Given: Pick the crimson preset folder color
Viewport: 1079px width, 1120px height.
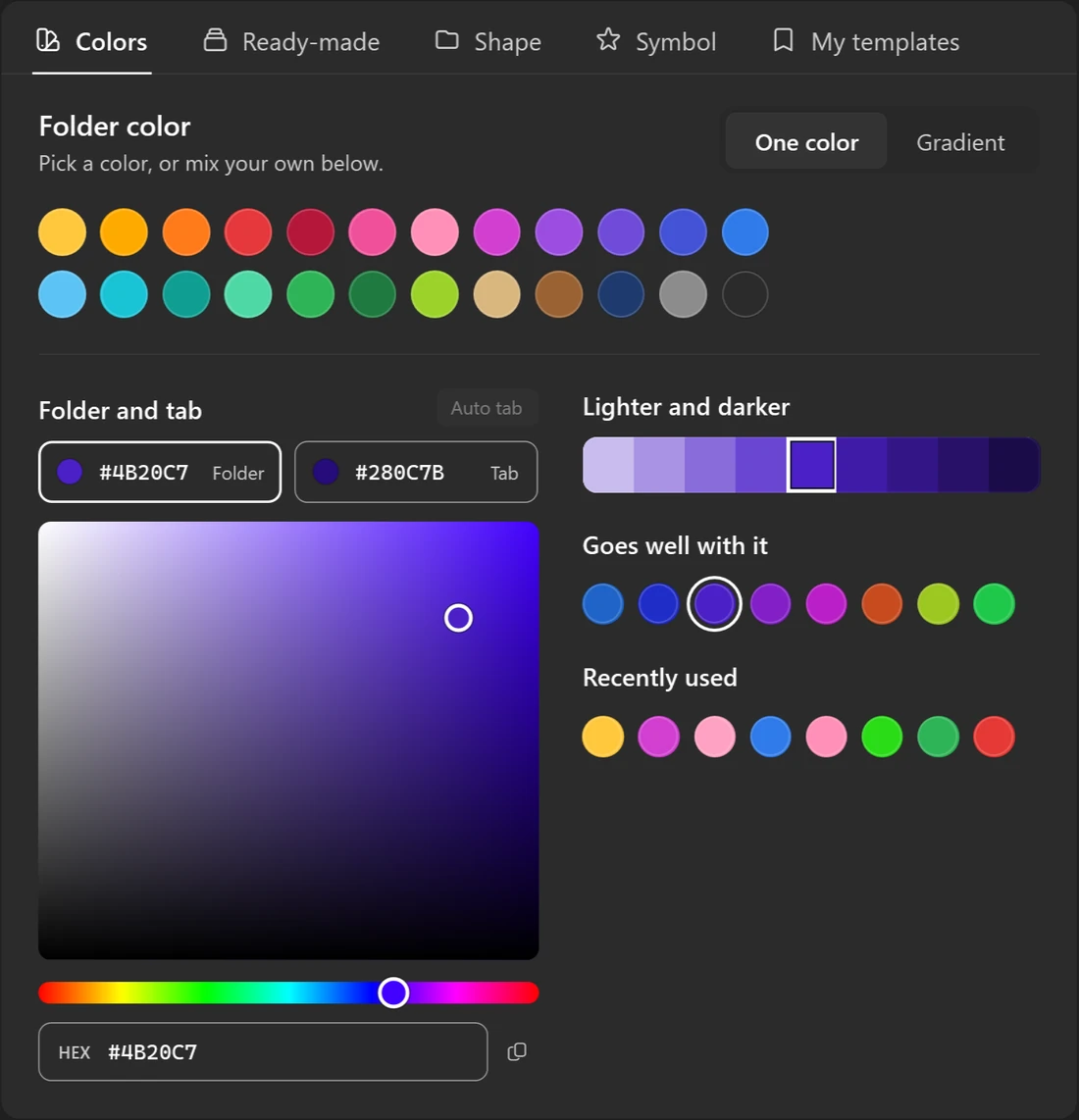Looking at the screenshot, I should pyautogui.click(x=310, y=232).
